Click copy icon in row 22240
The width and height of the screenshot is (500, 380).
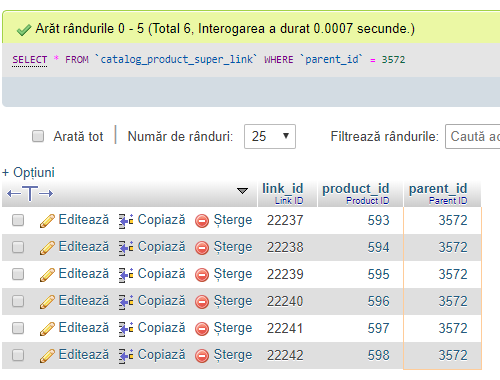(x=126, y=302)
